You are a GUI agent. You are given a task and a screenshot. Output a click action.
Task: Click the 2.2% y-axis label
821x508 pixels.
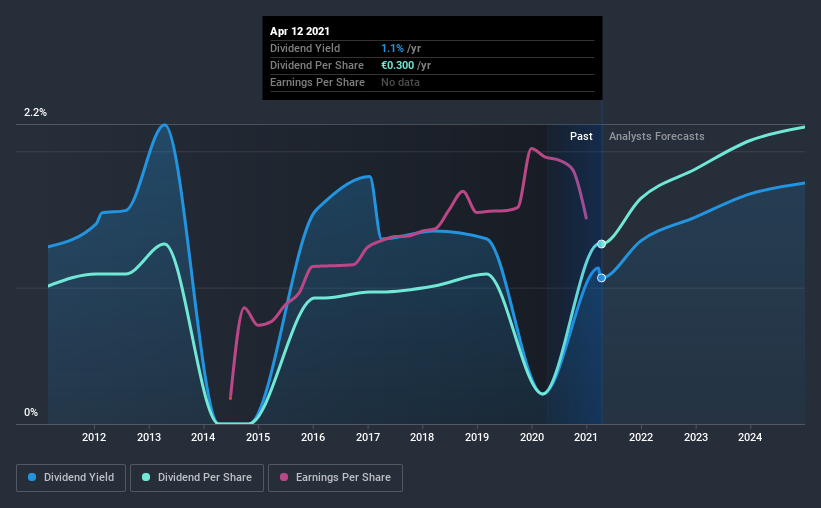coord(36,113)
